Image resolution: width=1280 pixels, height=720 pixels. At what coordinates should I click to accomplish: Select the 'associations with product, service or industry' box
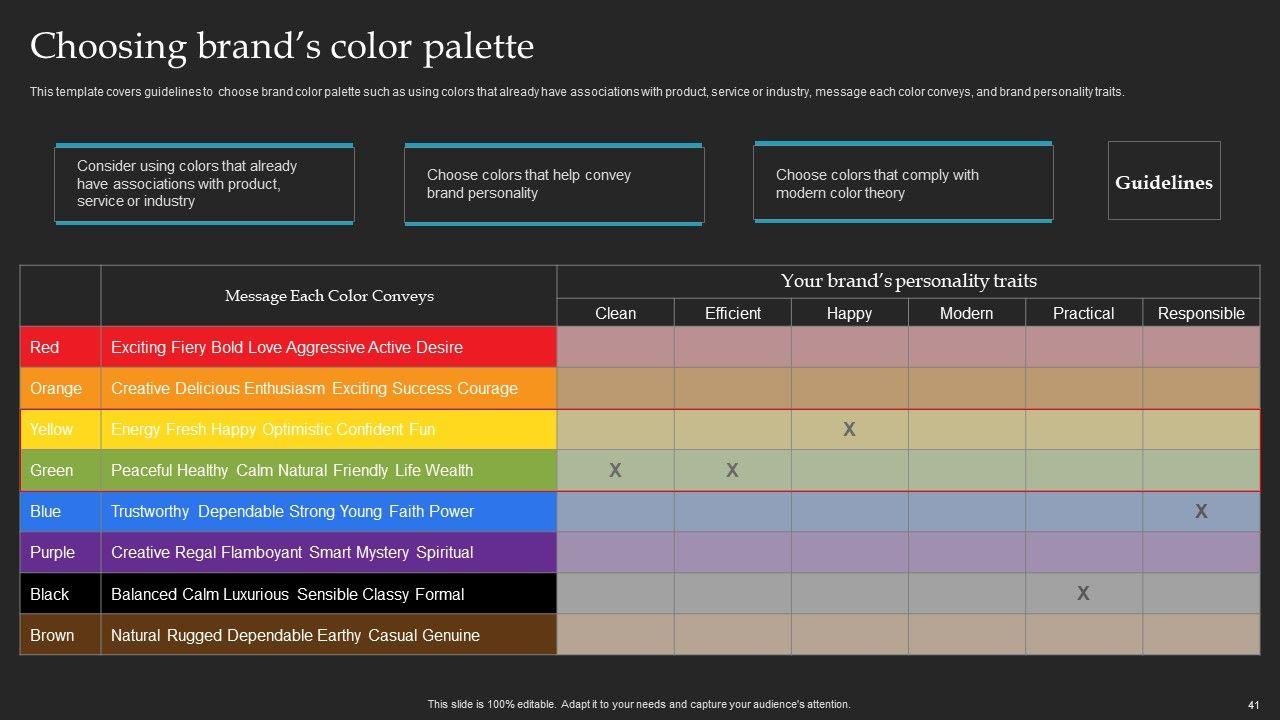pos(204,184)
